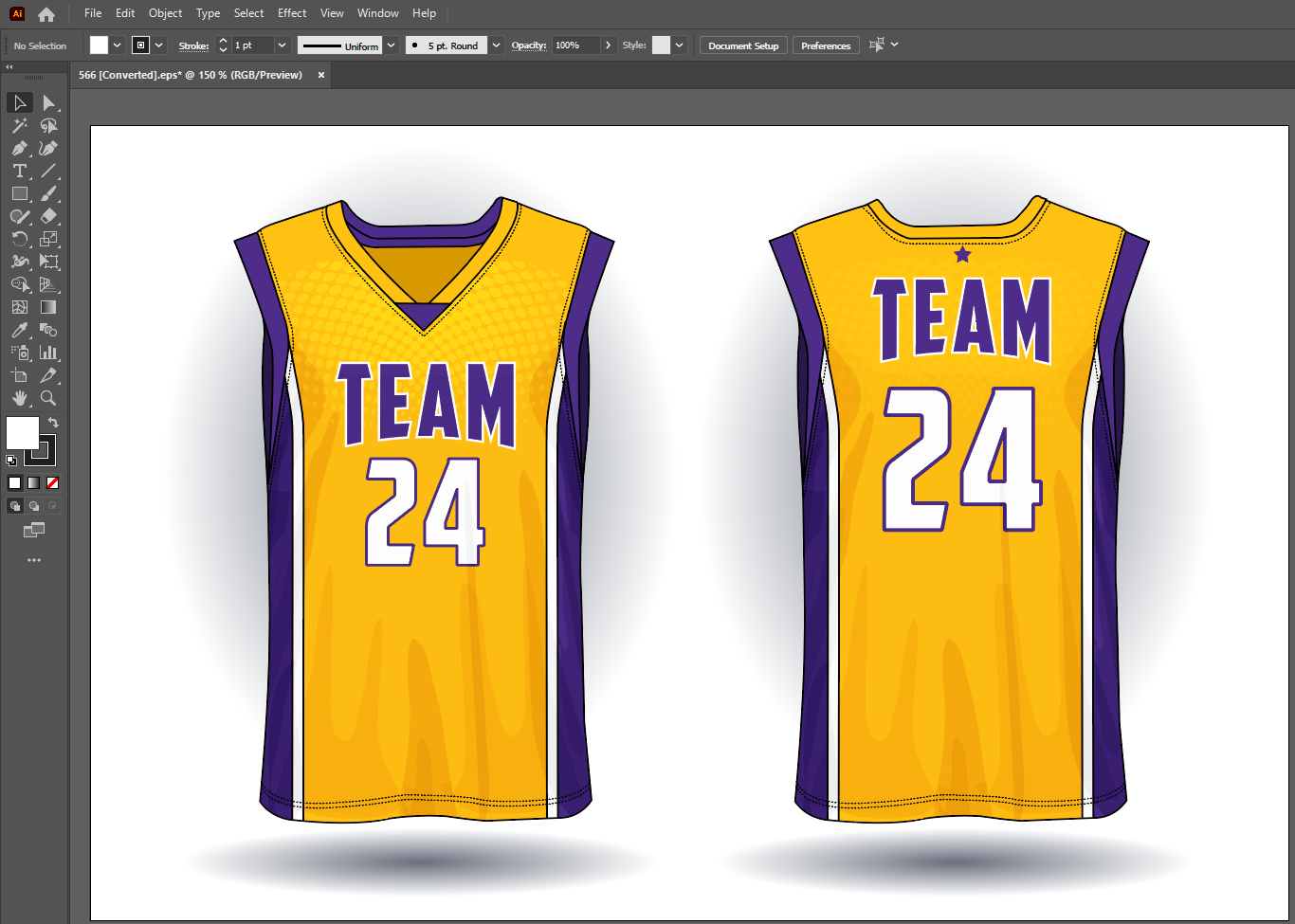Select the Rotate tool
Viewport: 1295px width, 924px height.
(20, 239)
